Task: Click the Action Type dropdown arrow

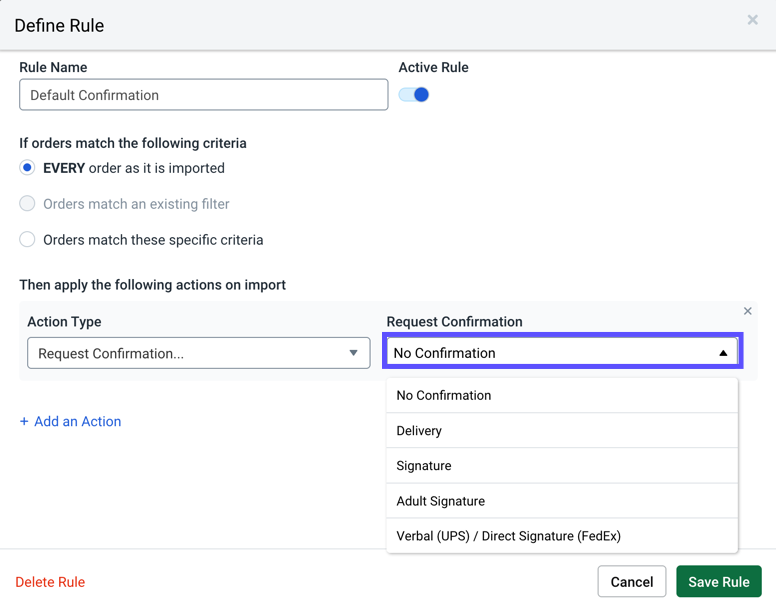Action: (353, 353)
